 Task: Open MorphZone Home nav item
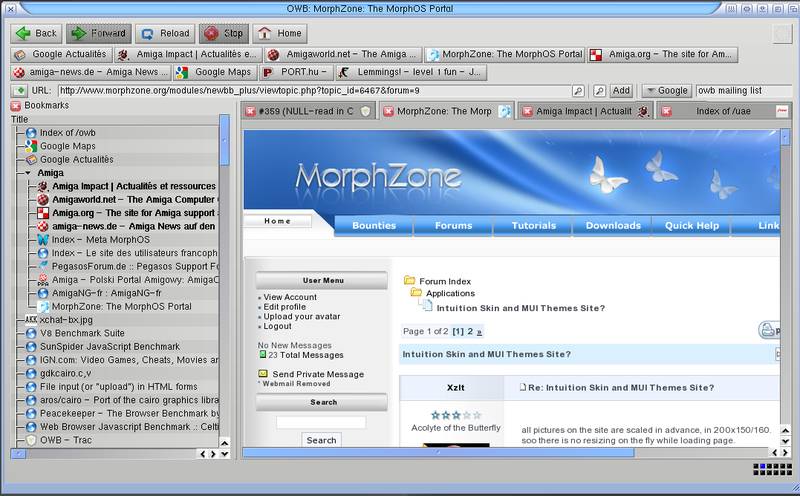click(278, 221)
